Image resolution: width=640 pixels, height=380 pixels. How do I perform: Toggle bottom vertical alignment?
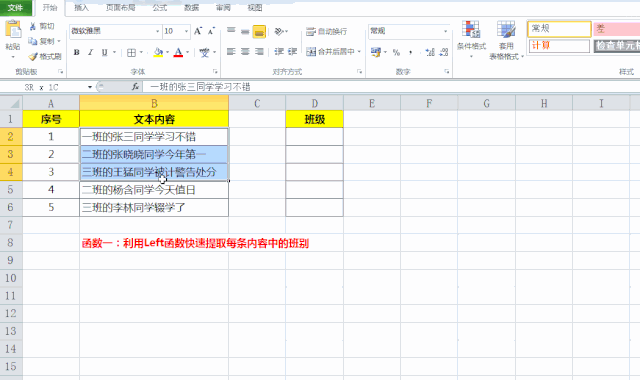(x=259, y=31)
